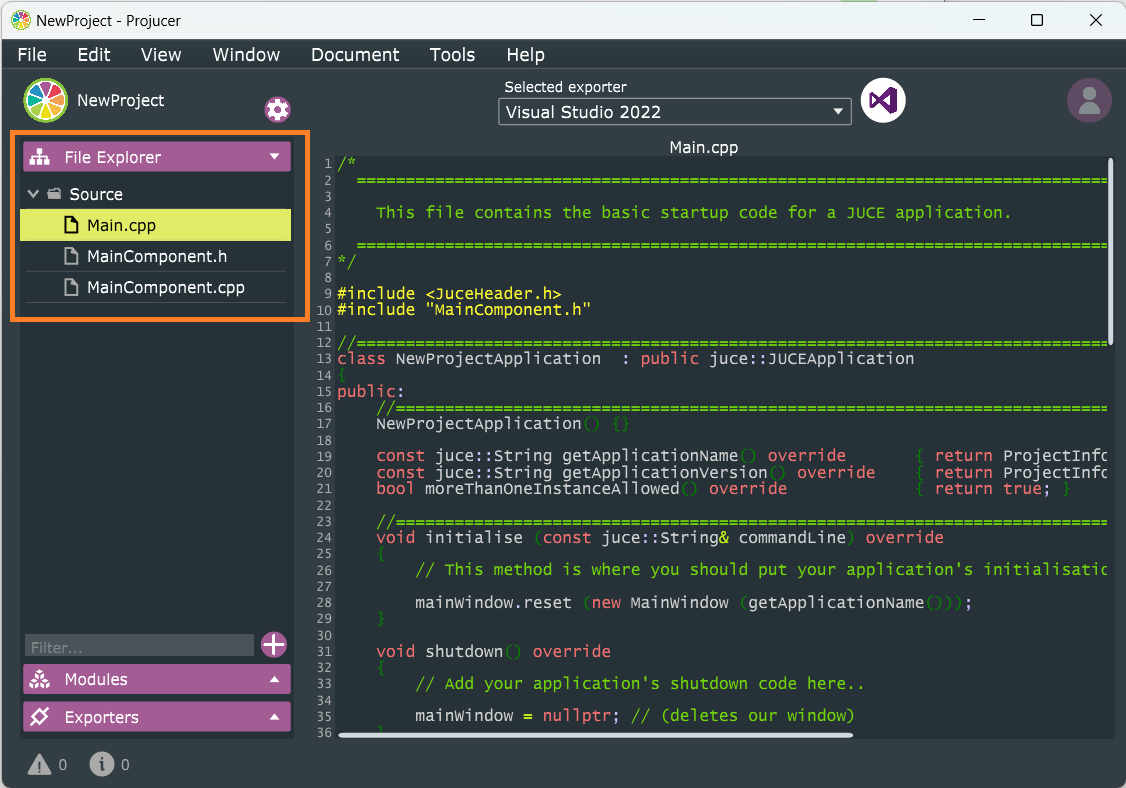The height and width of the screenshot is (788, 1126).
Task: Select MainComponent.h in the file tree
Action: tap(155, 256)
